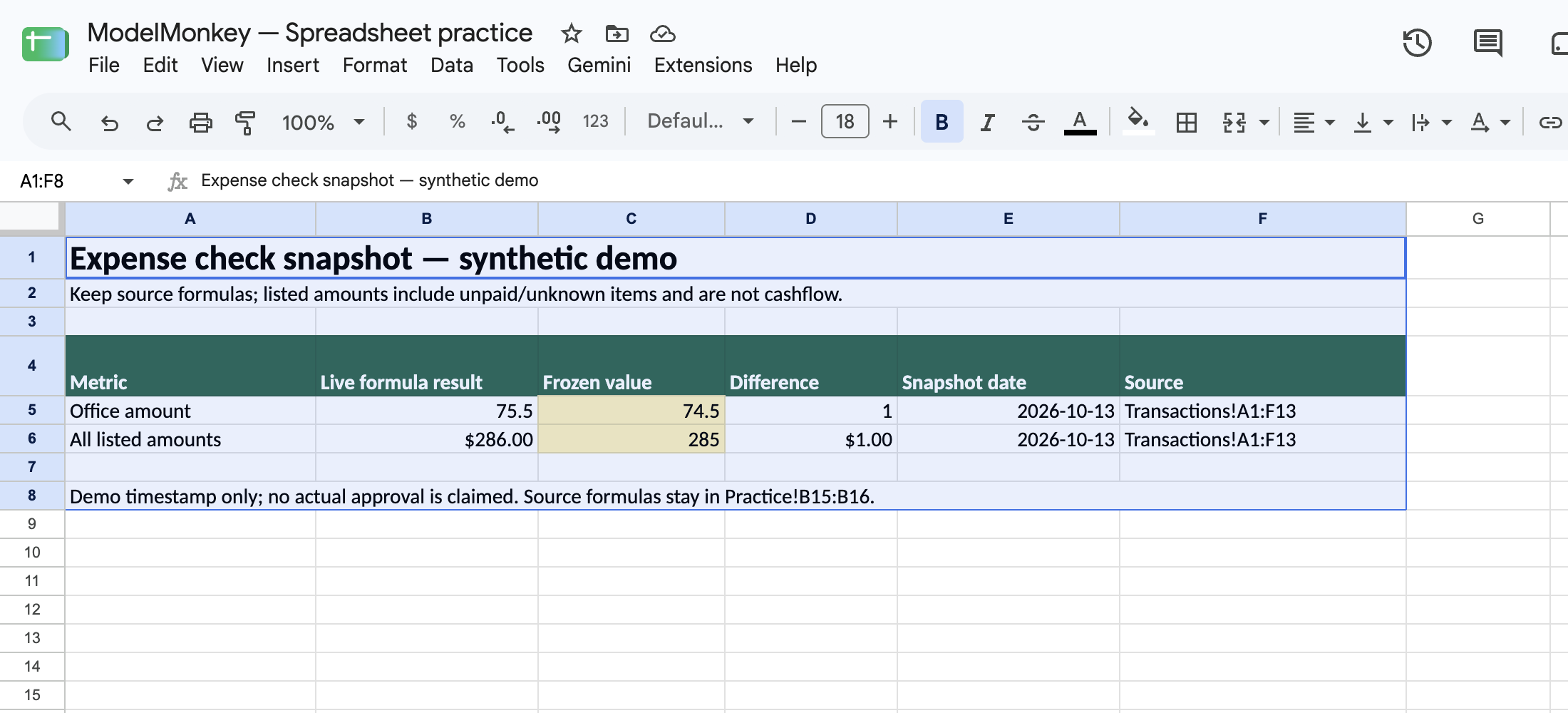The image size is (1568, 713).
Task: View cloud save status
Action: pyautogui.click(x=663, y=34)
